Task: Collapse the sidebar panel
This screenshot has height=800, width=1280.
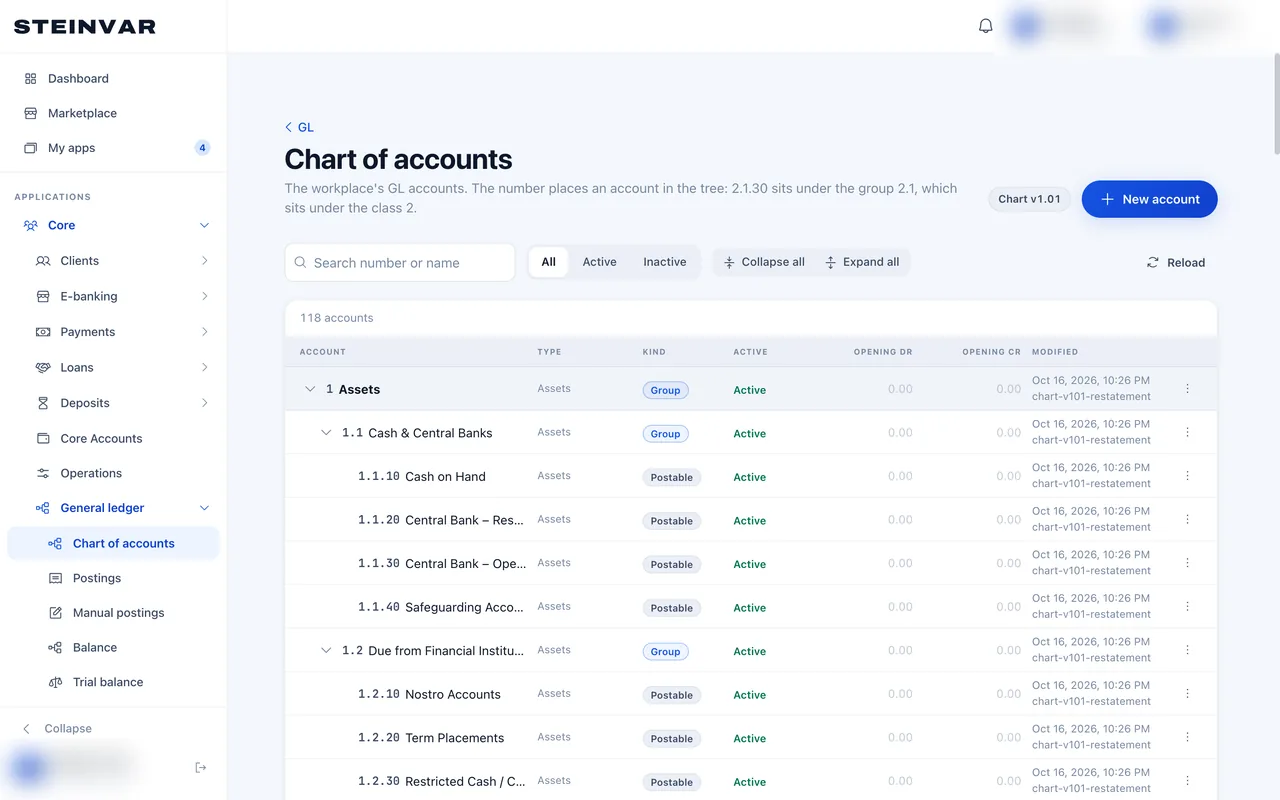Action: point(58,728)
